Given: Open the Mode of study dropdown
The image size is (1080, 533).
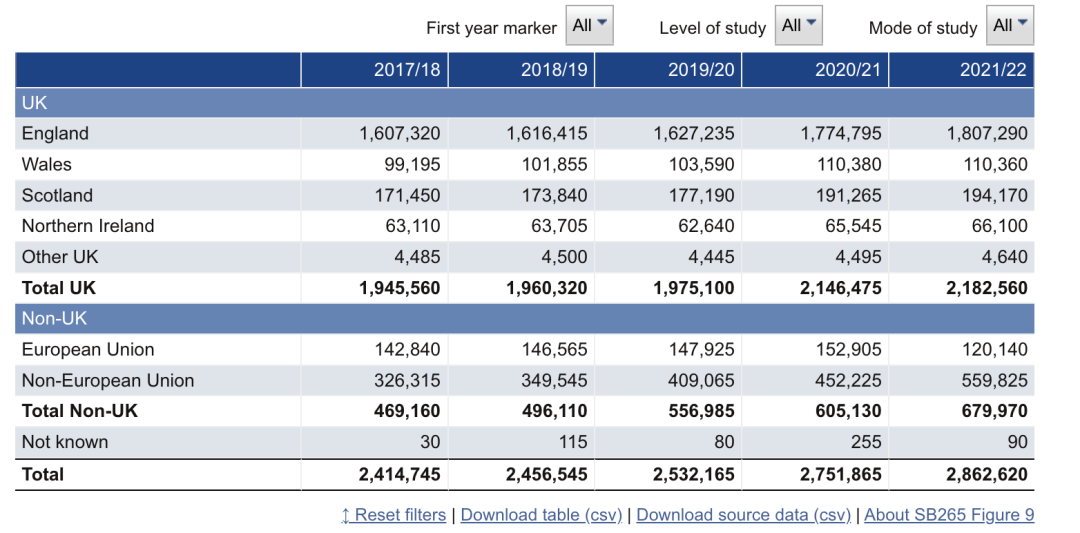Looking at the screenshot, I should pos(1009,26).
